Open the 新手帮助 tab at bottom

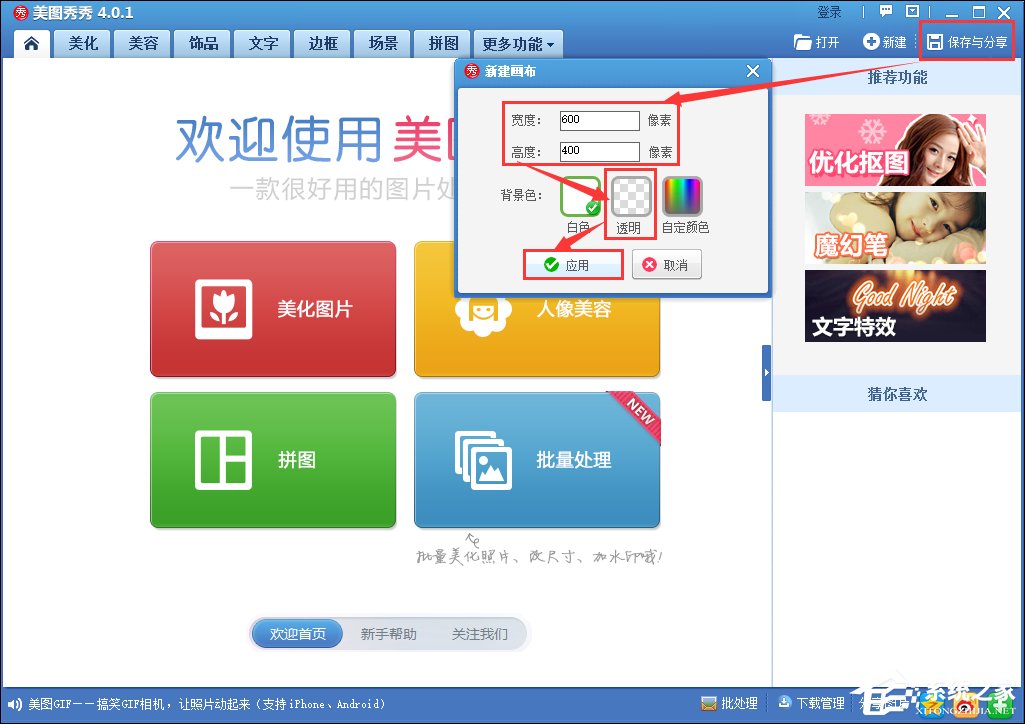[388, 633]
